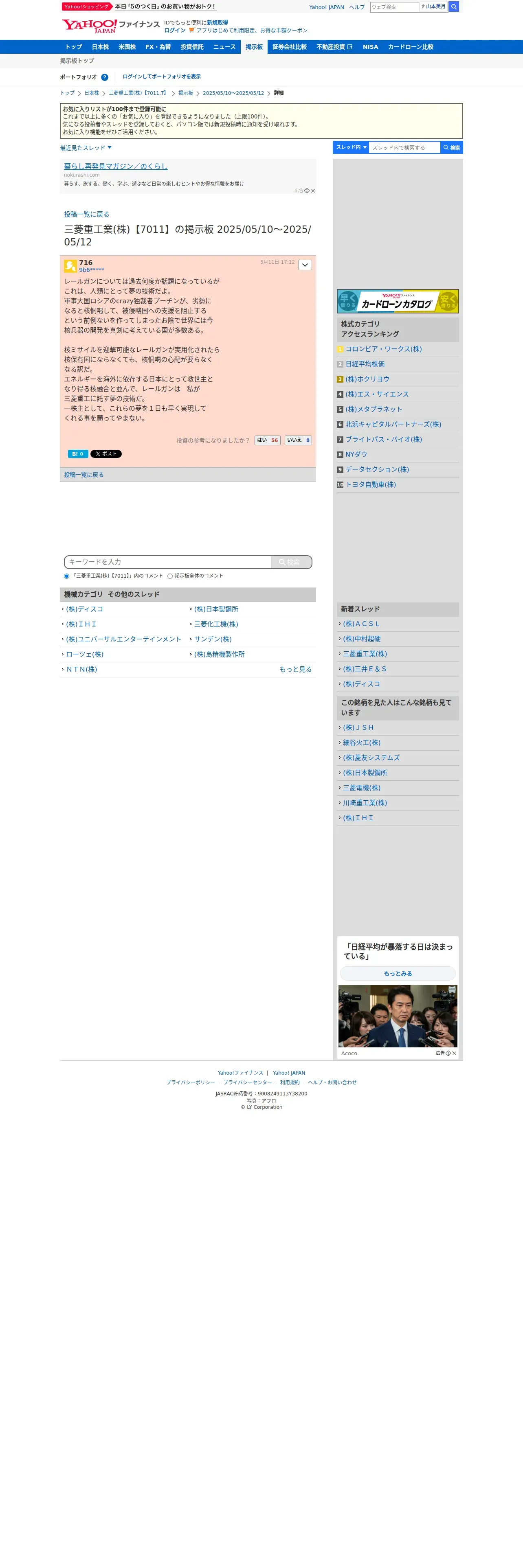Click the もっと見る threads link

tap(295, 670)
